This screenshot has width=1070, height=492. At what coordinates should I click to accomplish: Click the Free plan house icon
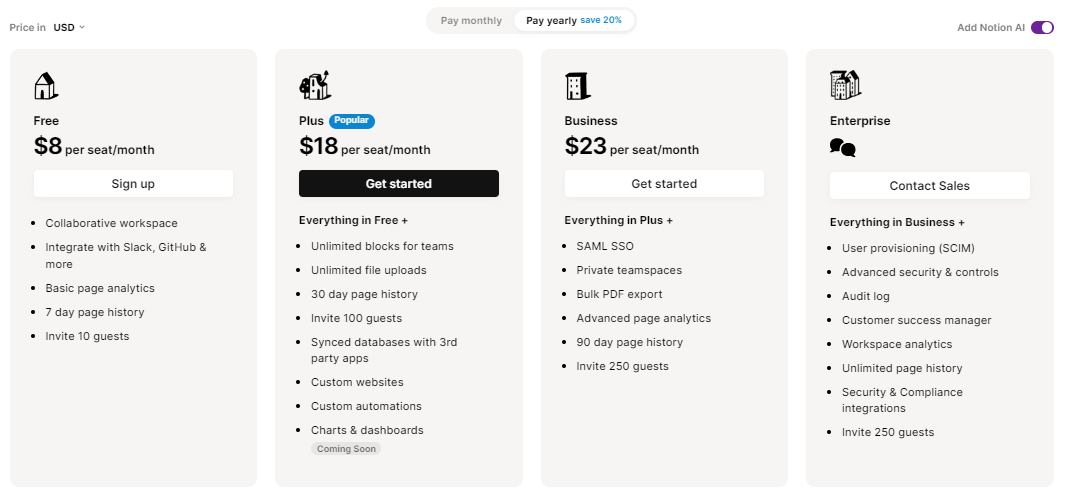click(46, 86)
